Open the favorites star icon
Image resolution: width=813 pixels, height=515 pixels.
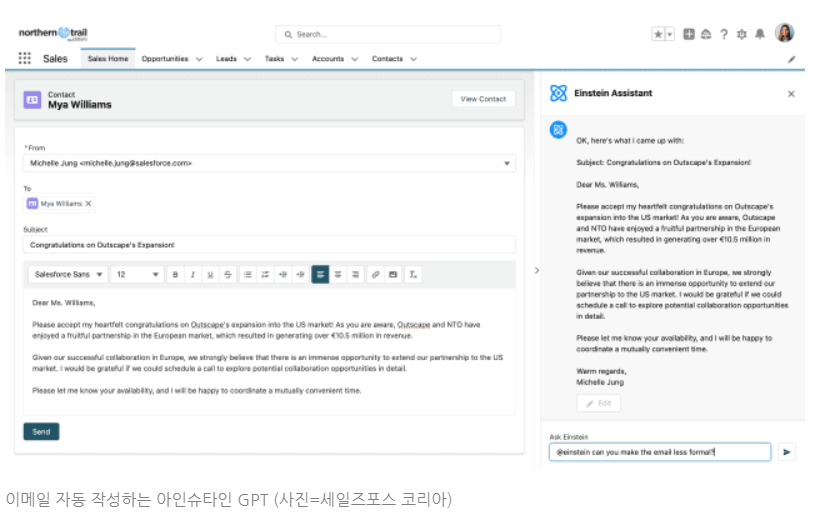click(658, 34)
